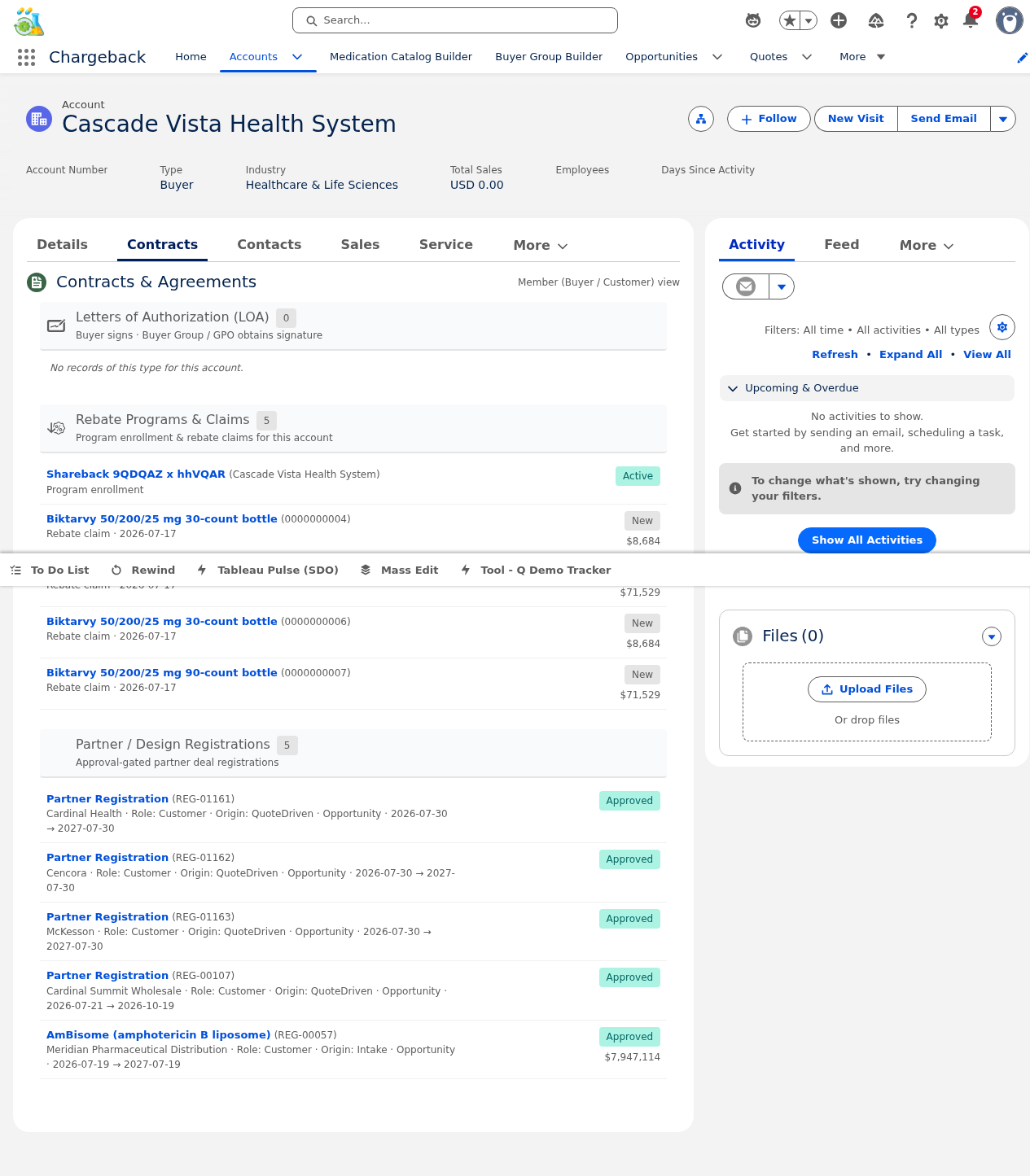Viewport: 1030px width, 1176px height.
Task: Click the Letters of Authorization signature icon
Action: (56, 326)
